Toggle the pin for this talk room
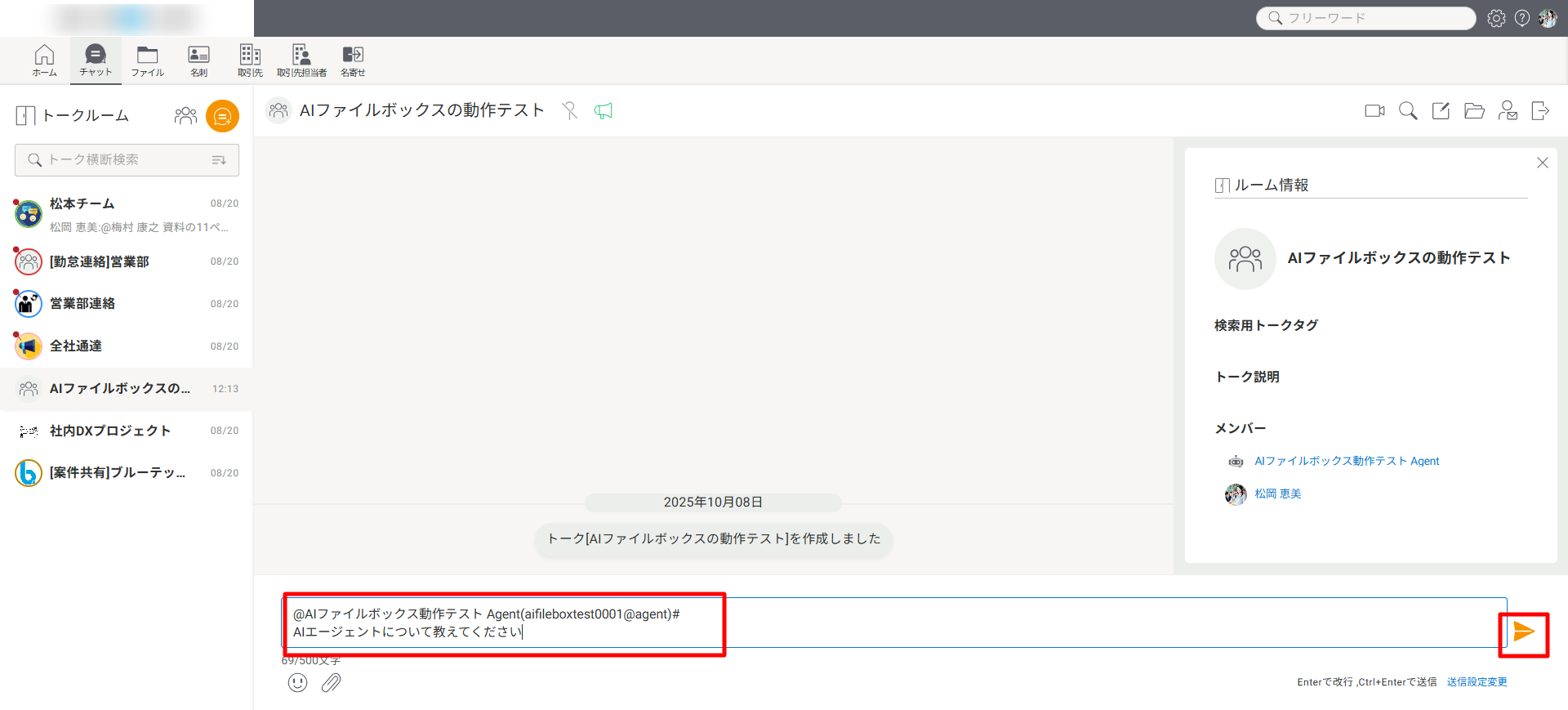This screenshot has width=1568, height=710. 570,111
